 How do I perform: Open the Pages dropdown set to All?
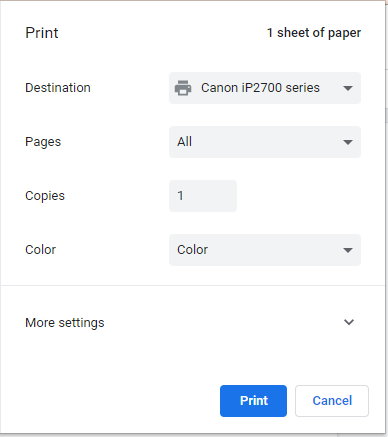click(265, 142)
